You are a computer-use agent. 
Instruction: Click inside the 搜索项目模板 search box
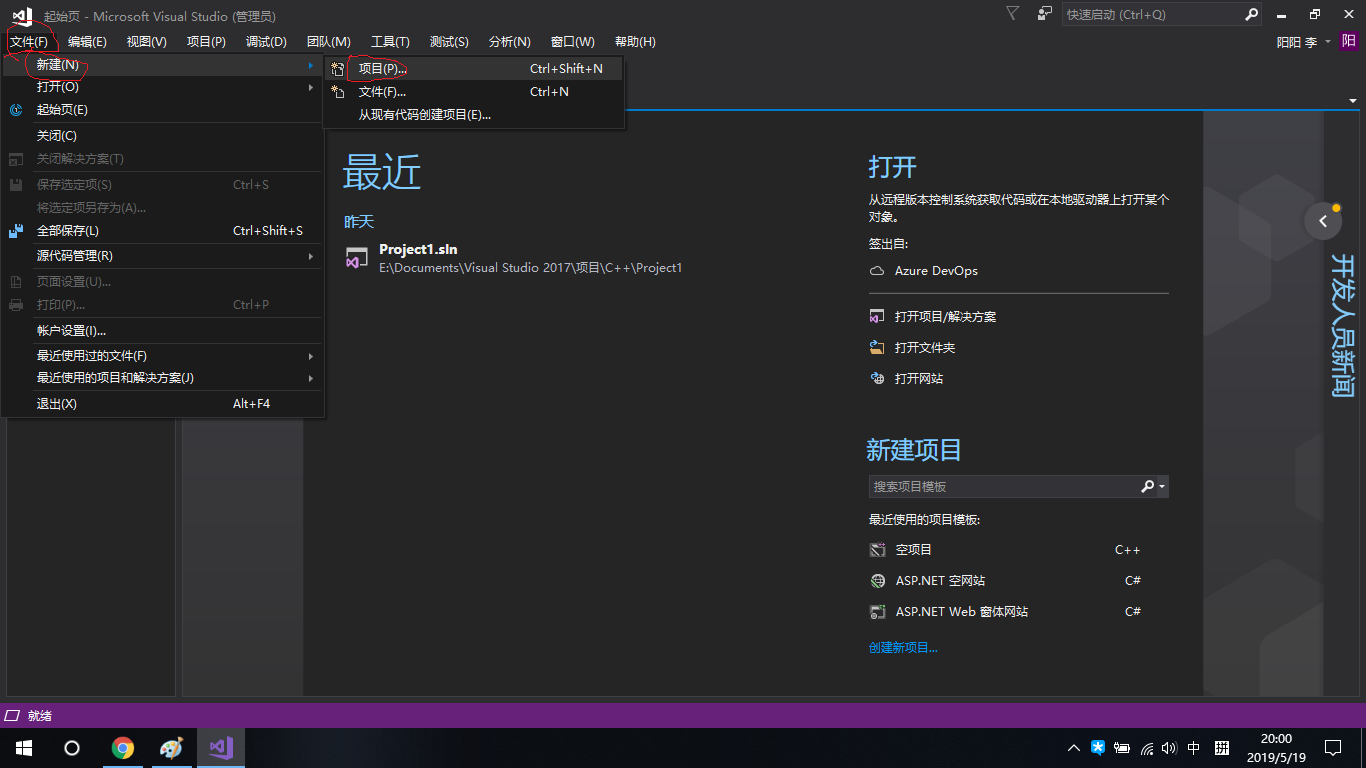(x=1000, y=486)
